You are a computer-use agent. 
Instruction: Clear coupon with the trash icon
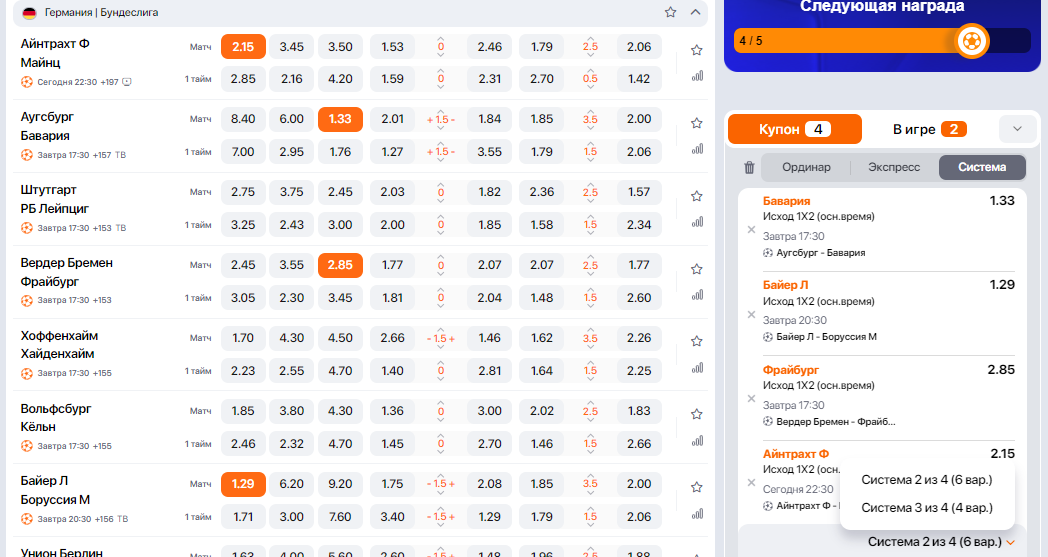click(x=749, y=167)
